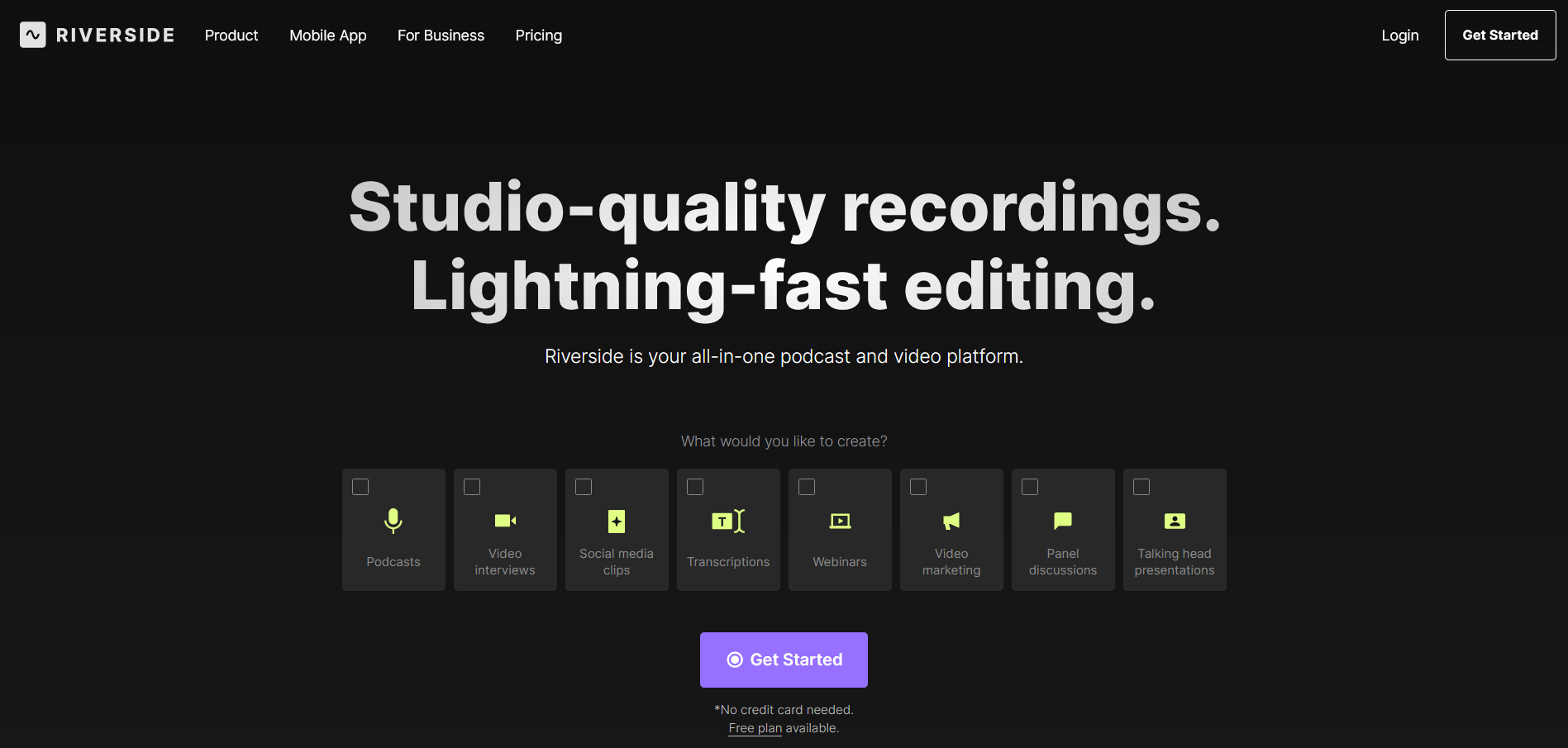Image resolution: width=1568 pixels, height=748 pixels.
Task: Tick the Talking head presentations checkbox
Action: [x=1141, y=487]
